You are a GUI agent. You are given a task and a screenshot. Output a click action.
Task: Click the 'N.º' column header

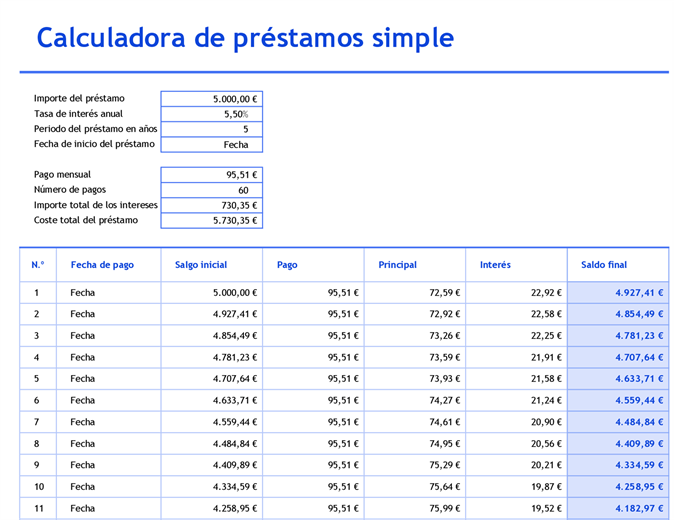pos(38,265)
